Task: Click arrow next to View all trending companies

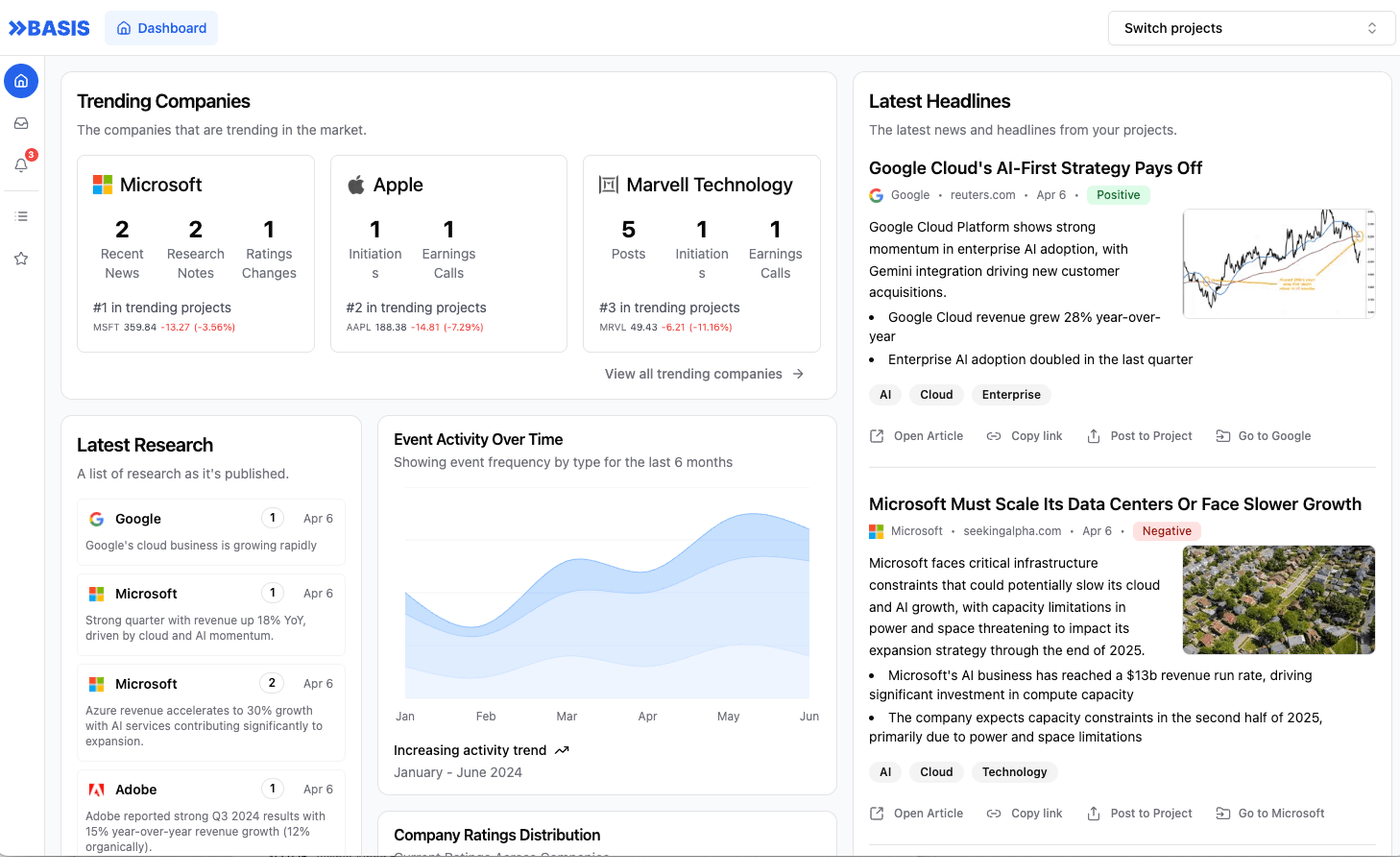Action: pos(798,374)
